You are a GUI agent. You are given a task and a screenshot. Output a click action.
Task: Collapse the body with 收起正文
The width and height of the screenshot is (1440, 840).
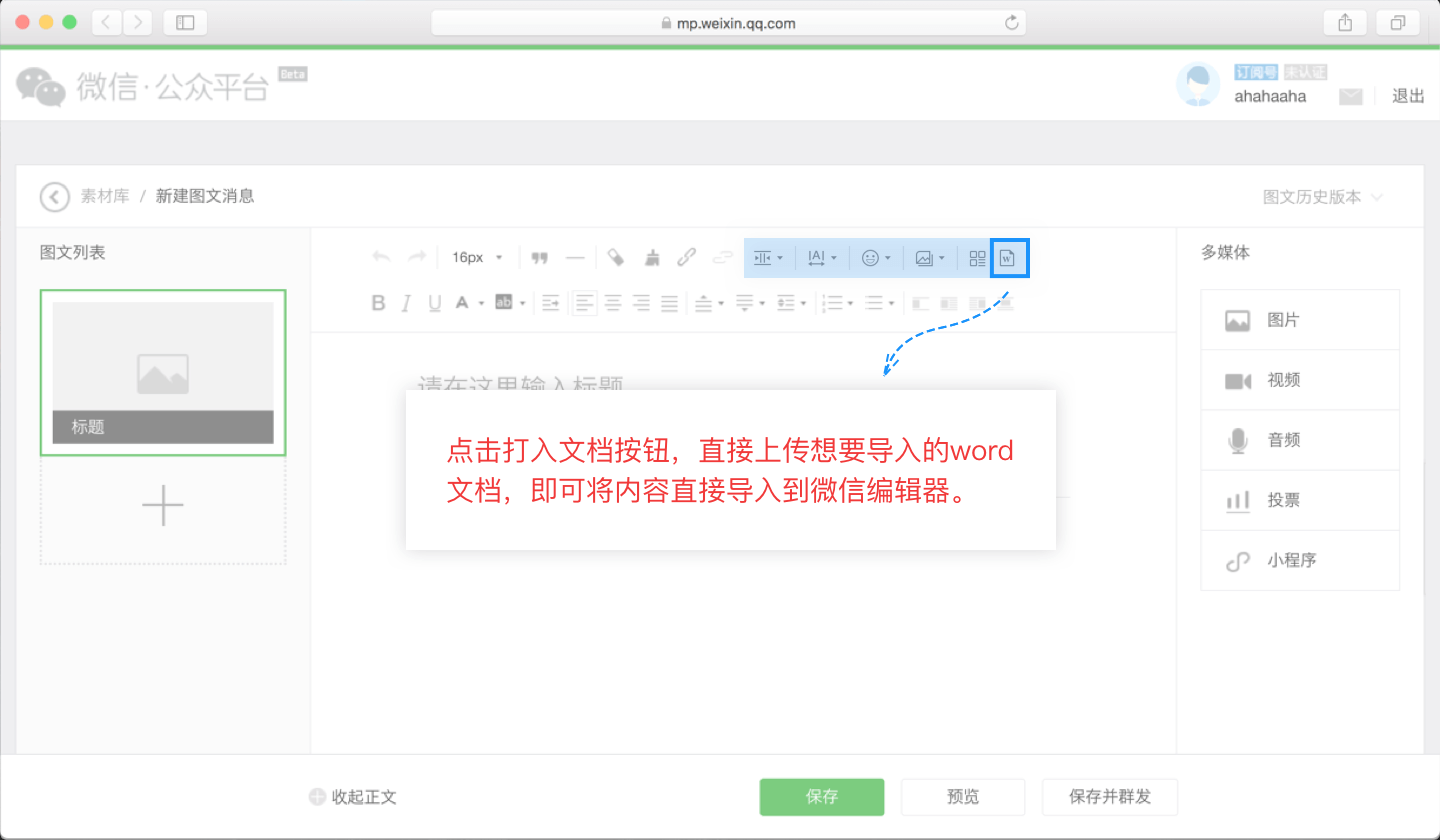pyautogui.click(x=354, y=797)
